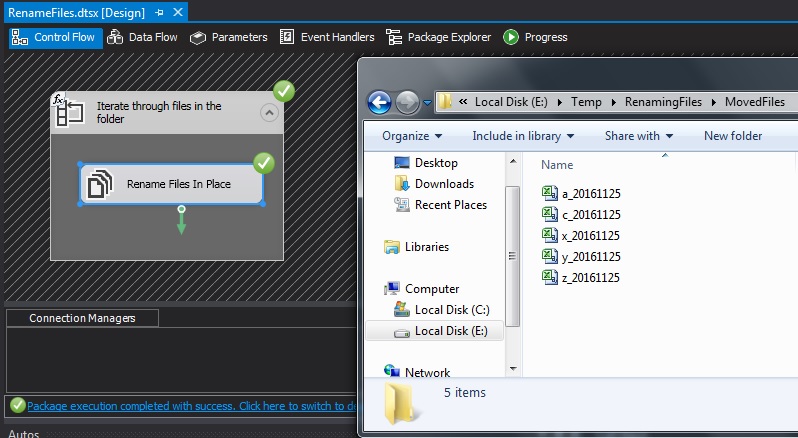Click the folder icon in the address bar

point(445,102)
